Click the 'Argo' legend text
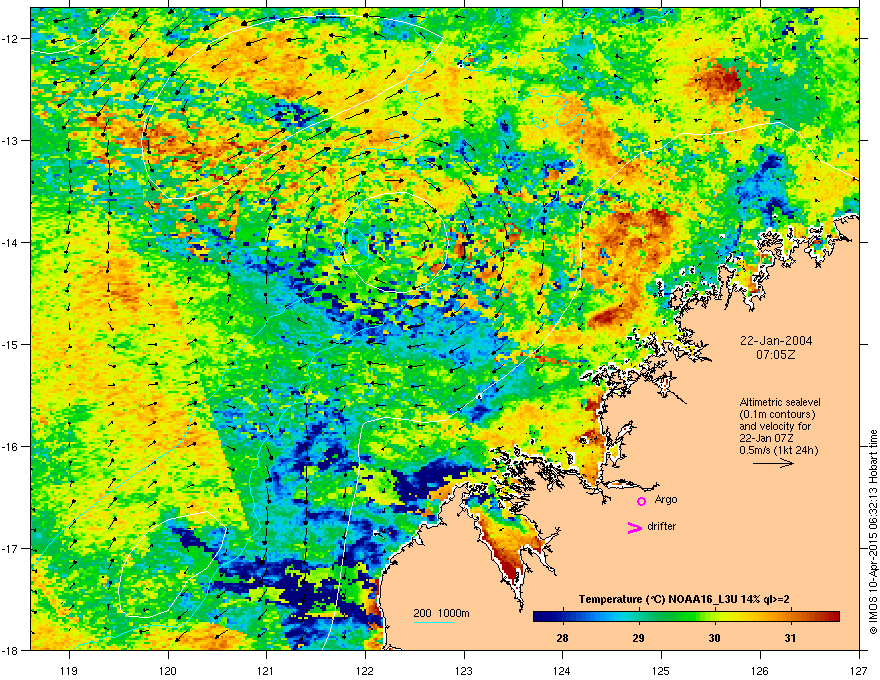The height and width of the screenshot is (680, 880). click(x=666, y=499)
